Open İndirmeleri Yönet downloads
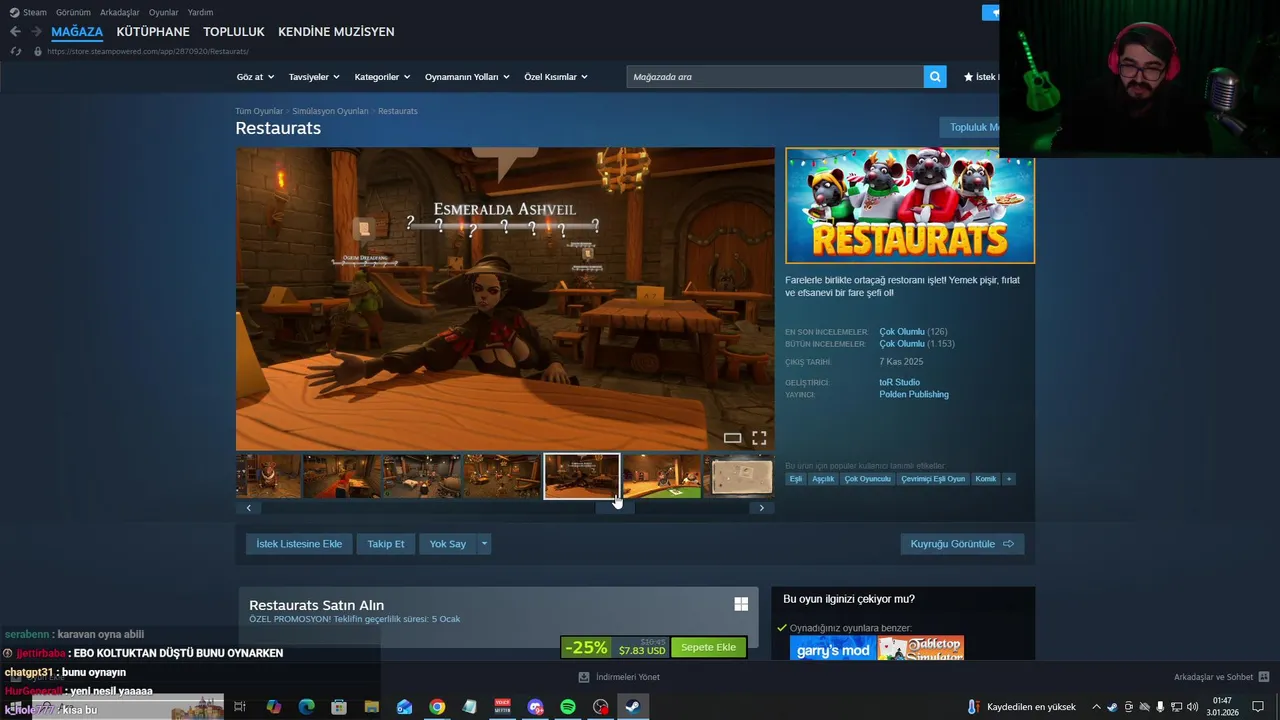The width and height of the screenshot is (1280, 720). click(x=619, y=677)
